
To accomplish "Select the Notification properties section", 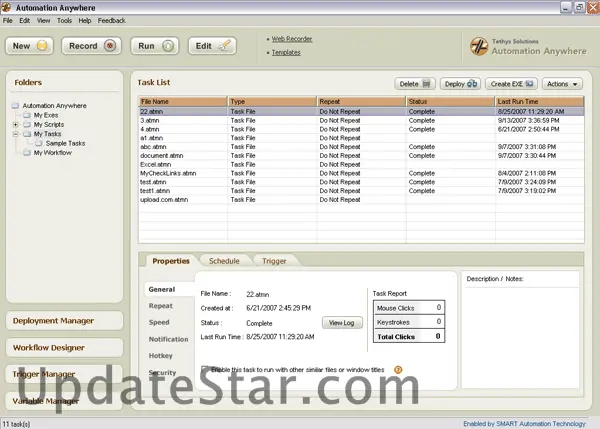I will tap(168, 339).
